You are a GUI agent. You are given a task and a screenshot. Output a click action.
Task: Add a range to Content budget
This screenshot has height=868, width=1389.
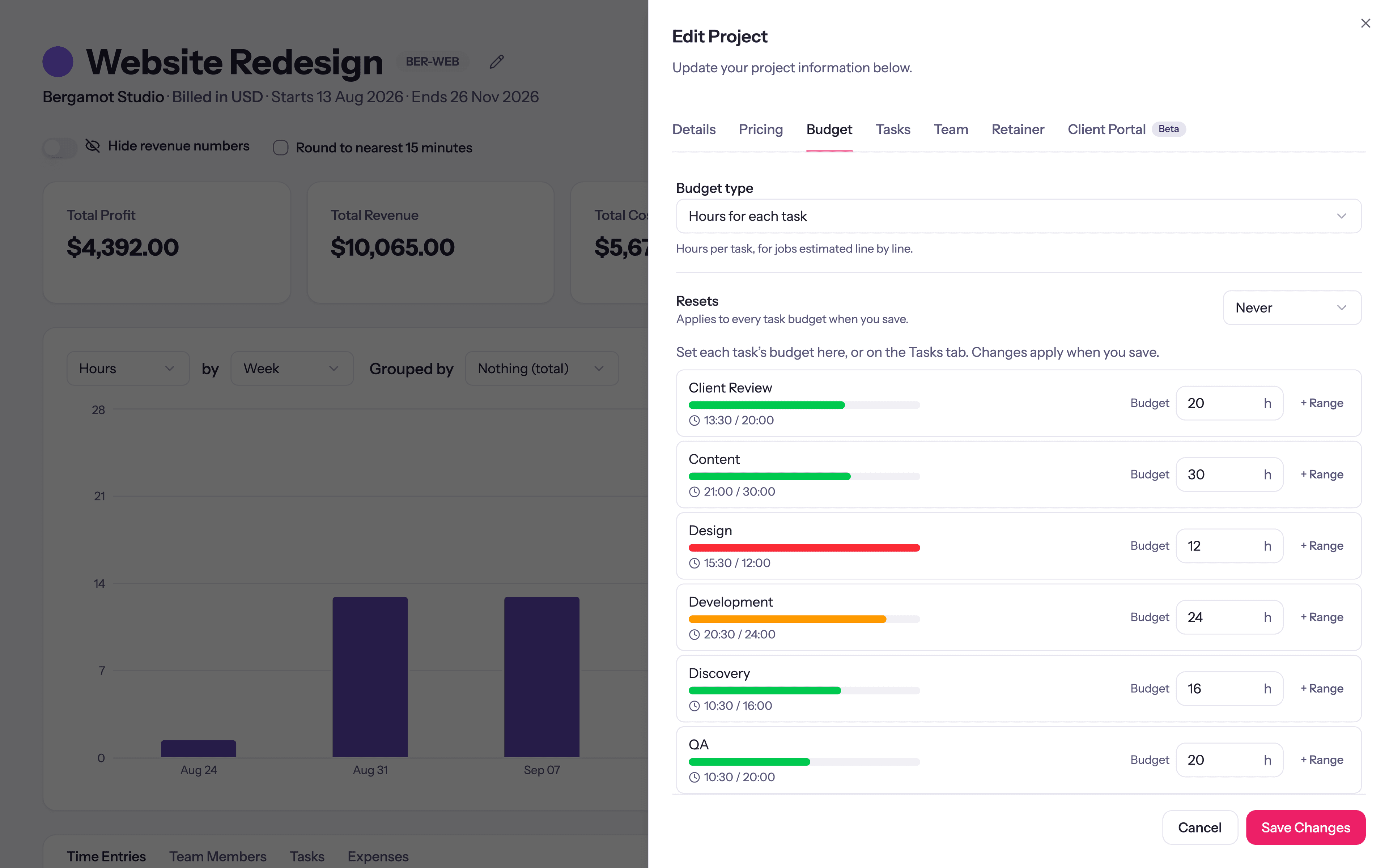tap(1321, 474)
